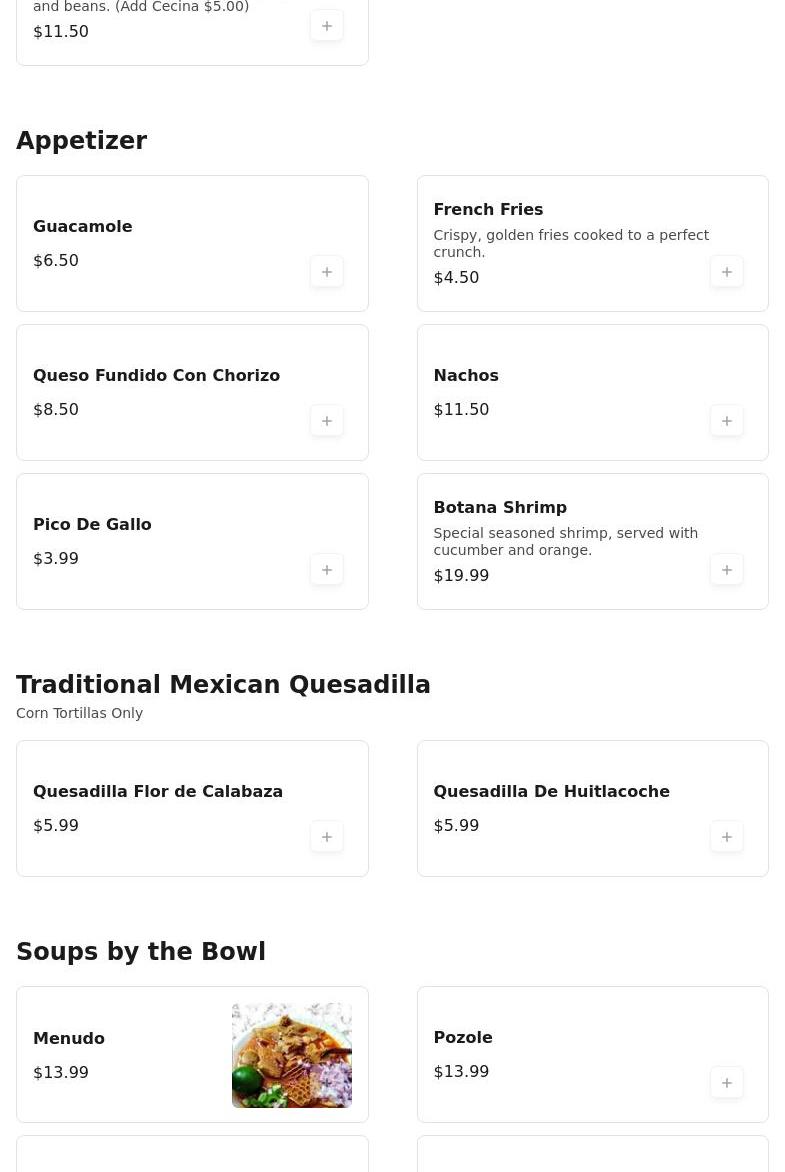Image resolution: width=785 pixels, height=1172 pixels.
Task: Open the Pozole item name
Action: click(463, 1038)
